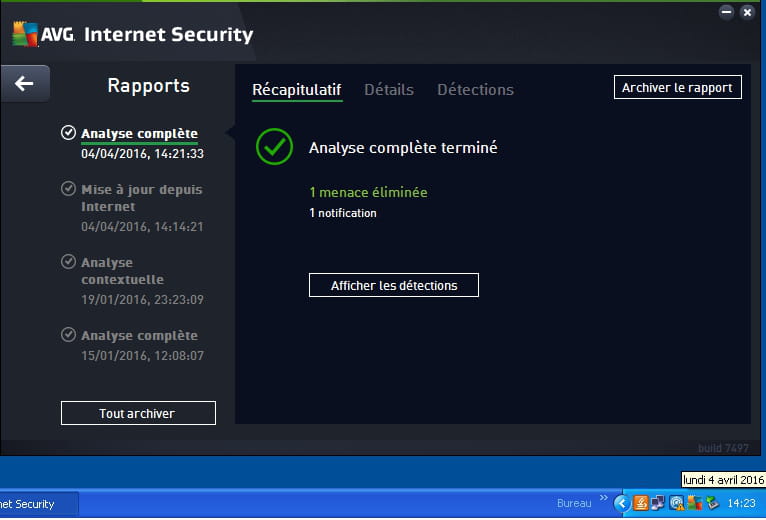Open the network computers tray icon

(x=658, y=503)
